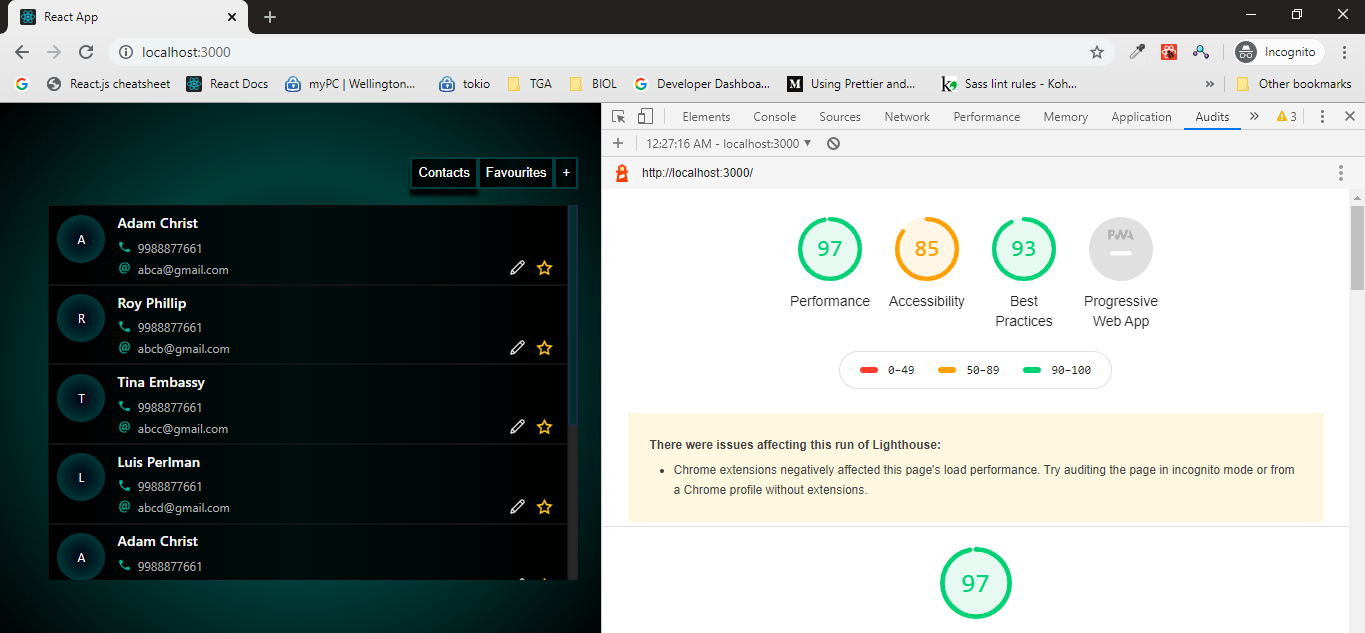The height and width of the screenshot is (633, 1365).
Task: Open the Memory panel
Action: click(x=1066, y=117)
